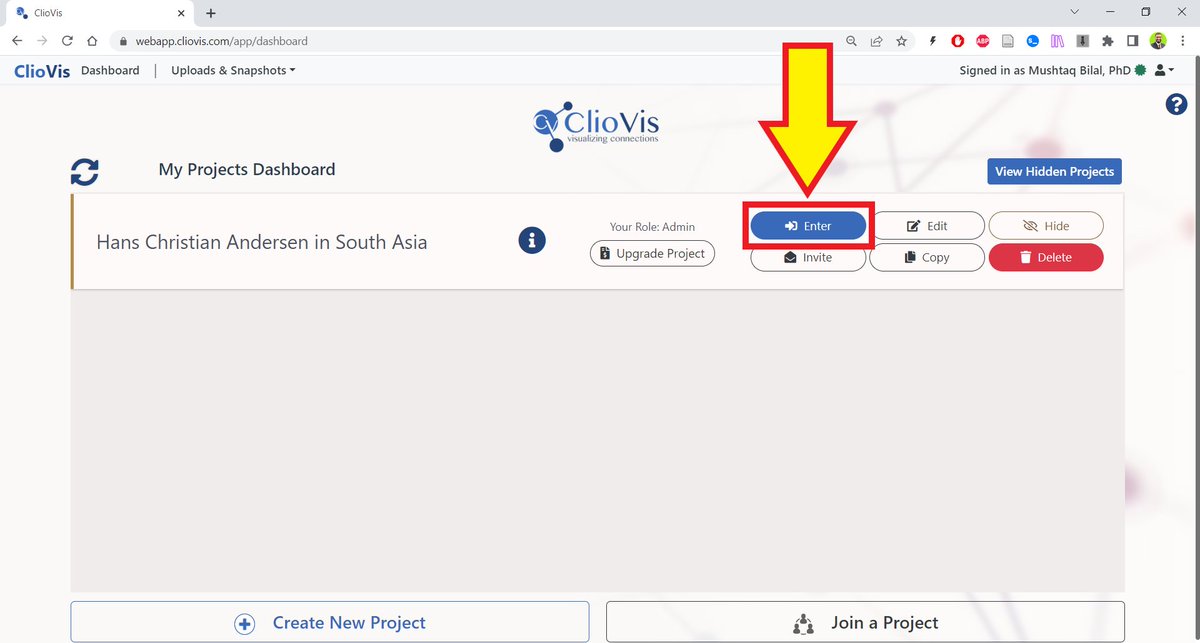
Task: Open a new browser tab
Action: click(x=210, y=13)
